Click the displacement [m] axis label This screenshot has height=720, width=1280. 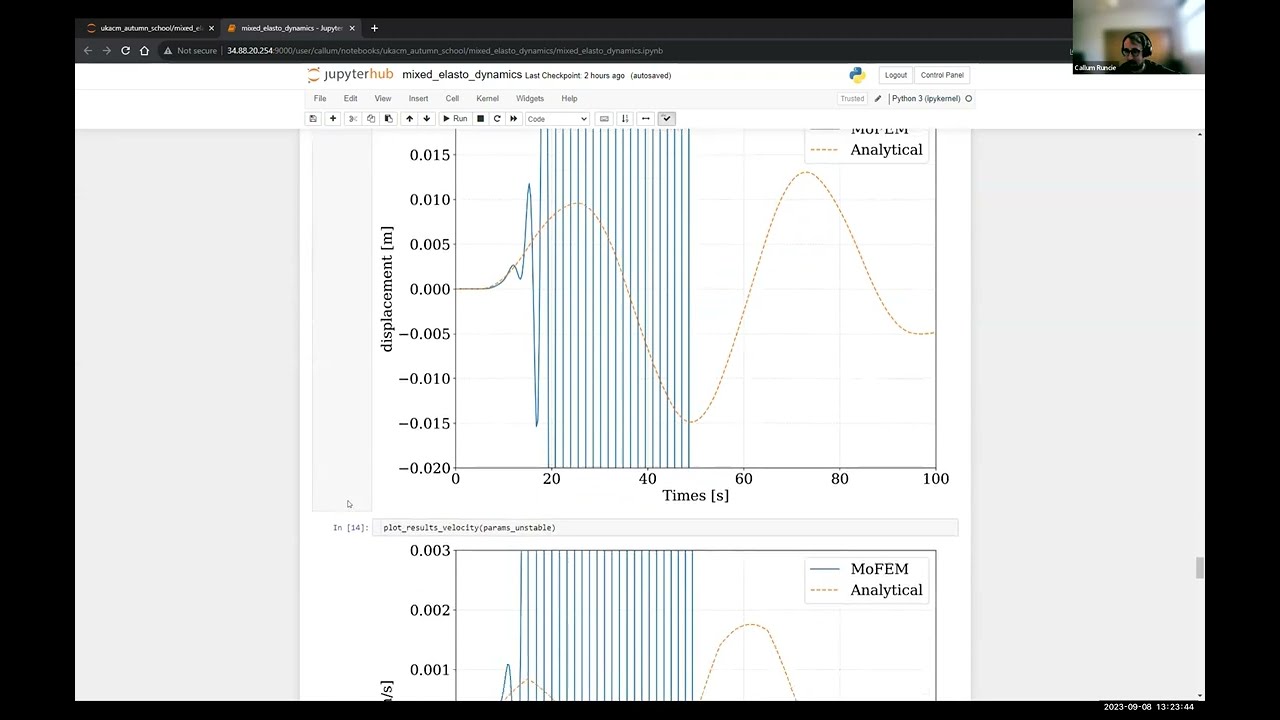coord(387,289)
